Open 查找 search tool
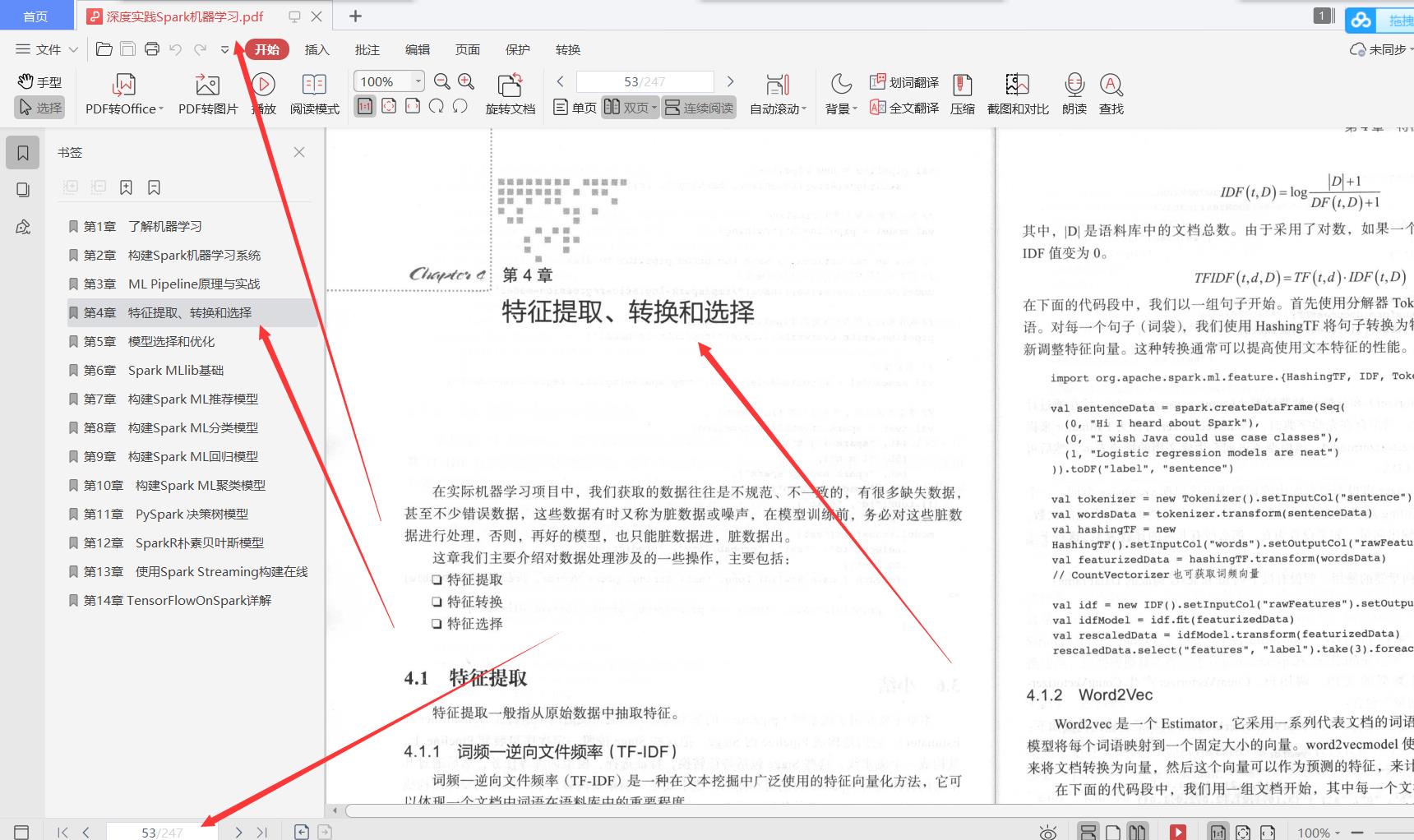 [1111, 94]
